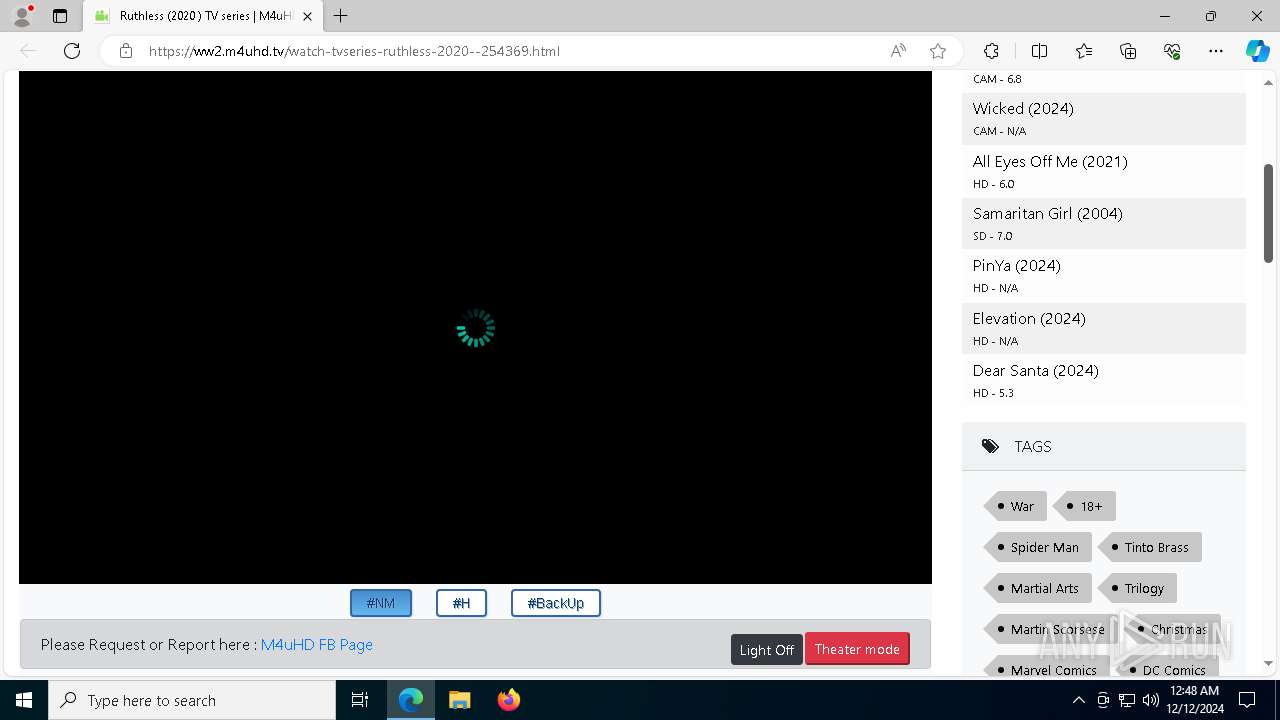Click the scrollbar up arrow
Screen dimensions: 1280x720
coord(1268,83)
